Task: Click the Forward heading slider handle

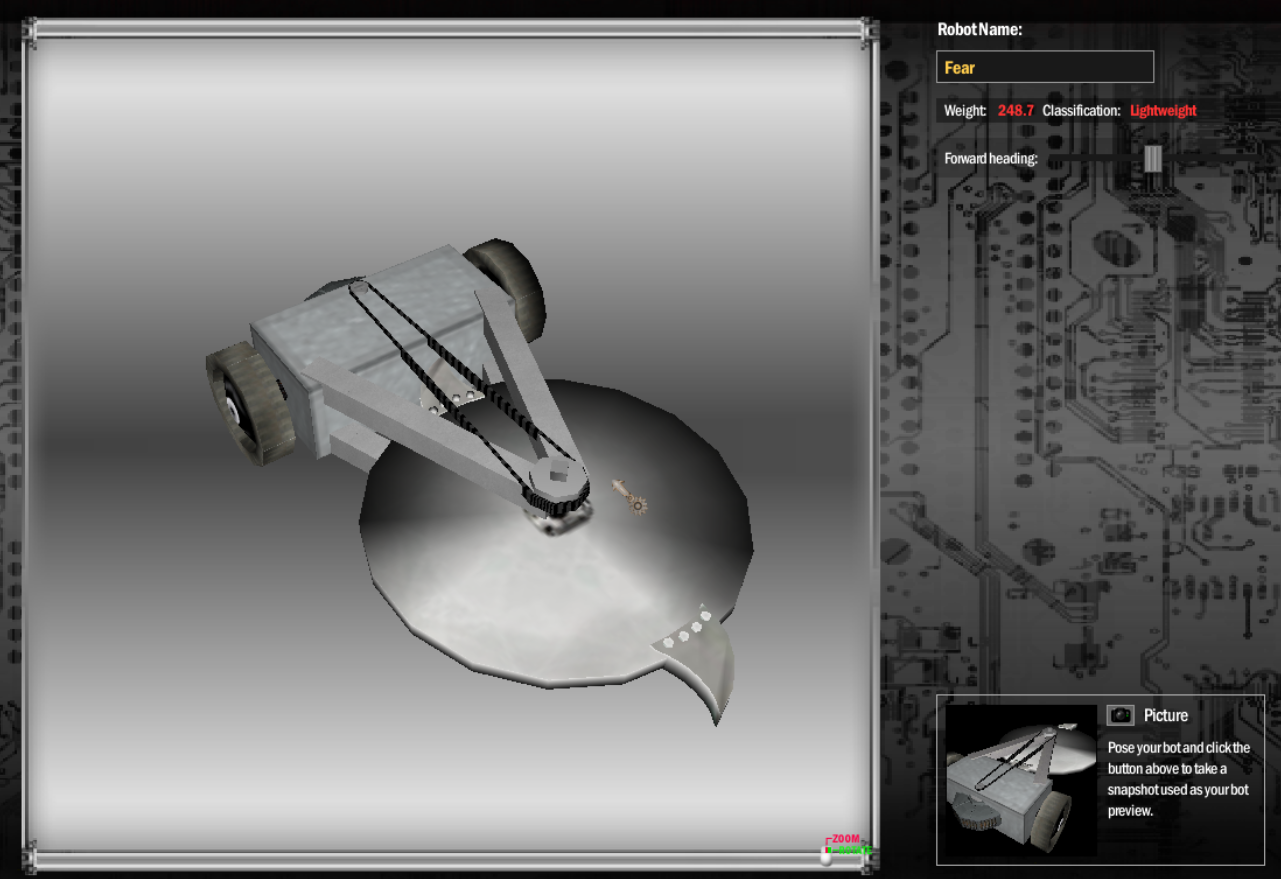Action: click(1153, 158)
